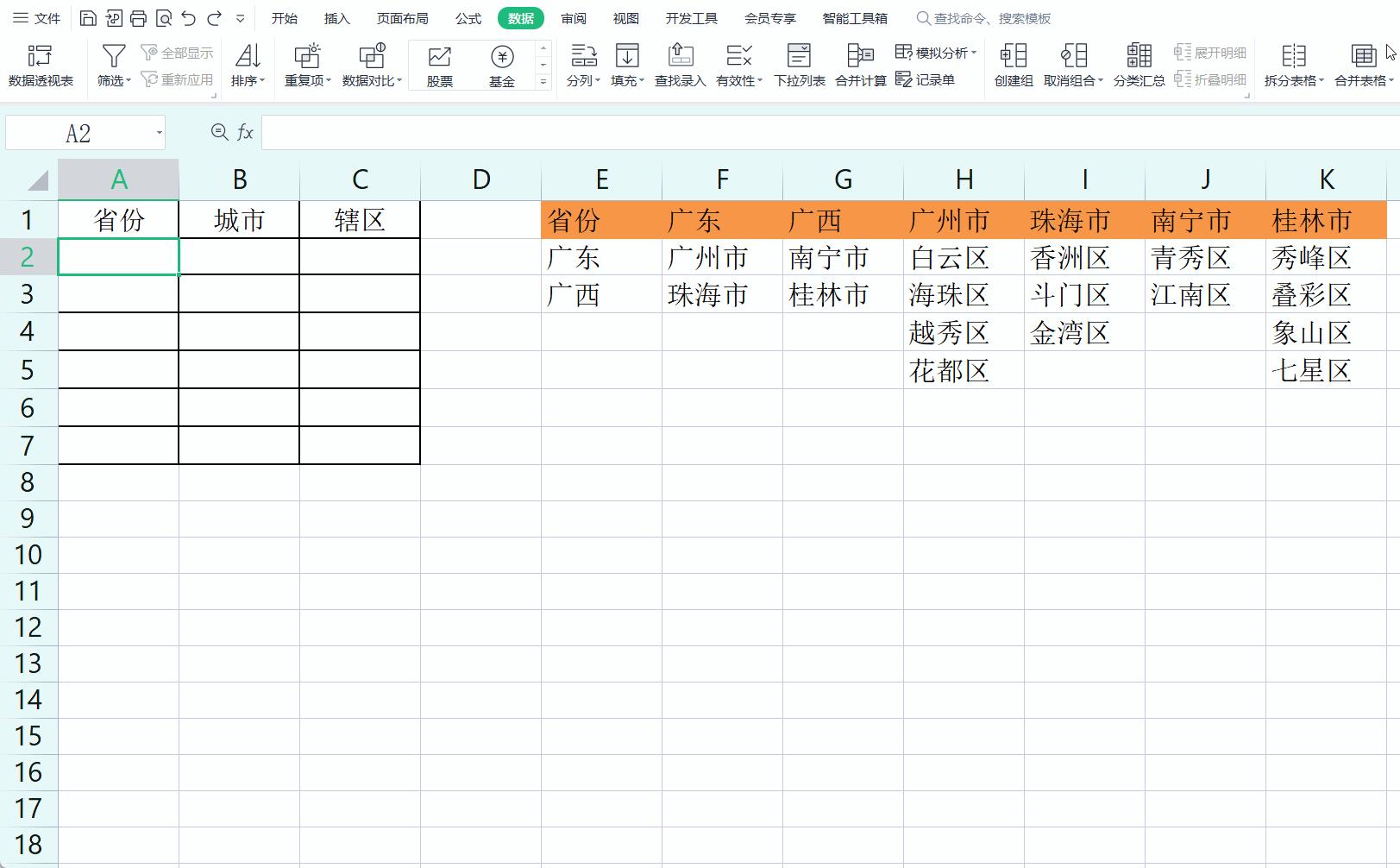Switch to the 插入 tab

pos(336,18)
